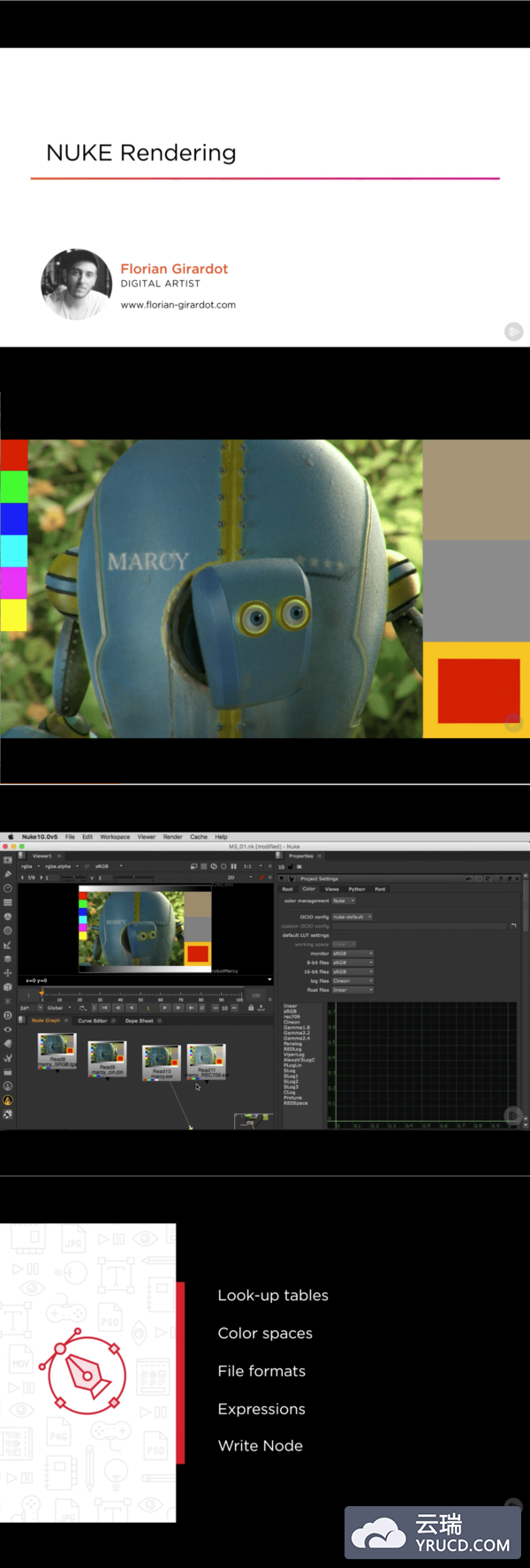The image size is (530, 1568).
Task: Click the orange timeline playhead marker
Action: click(x=42, y=993)
